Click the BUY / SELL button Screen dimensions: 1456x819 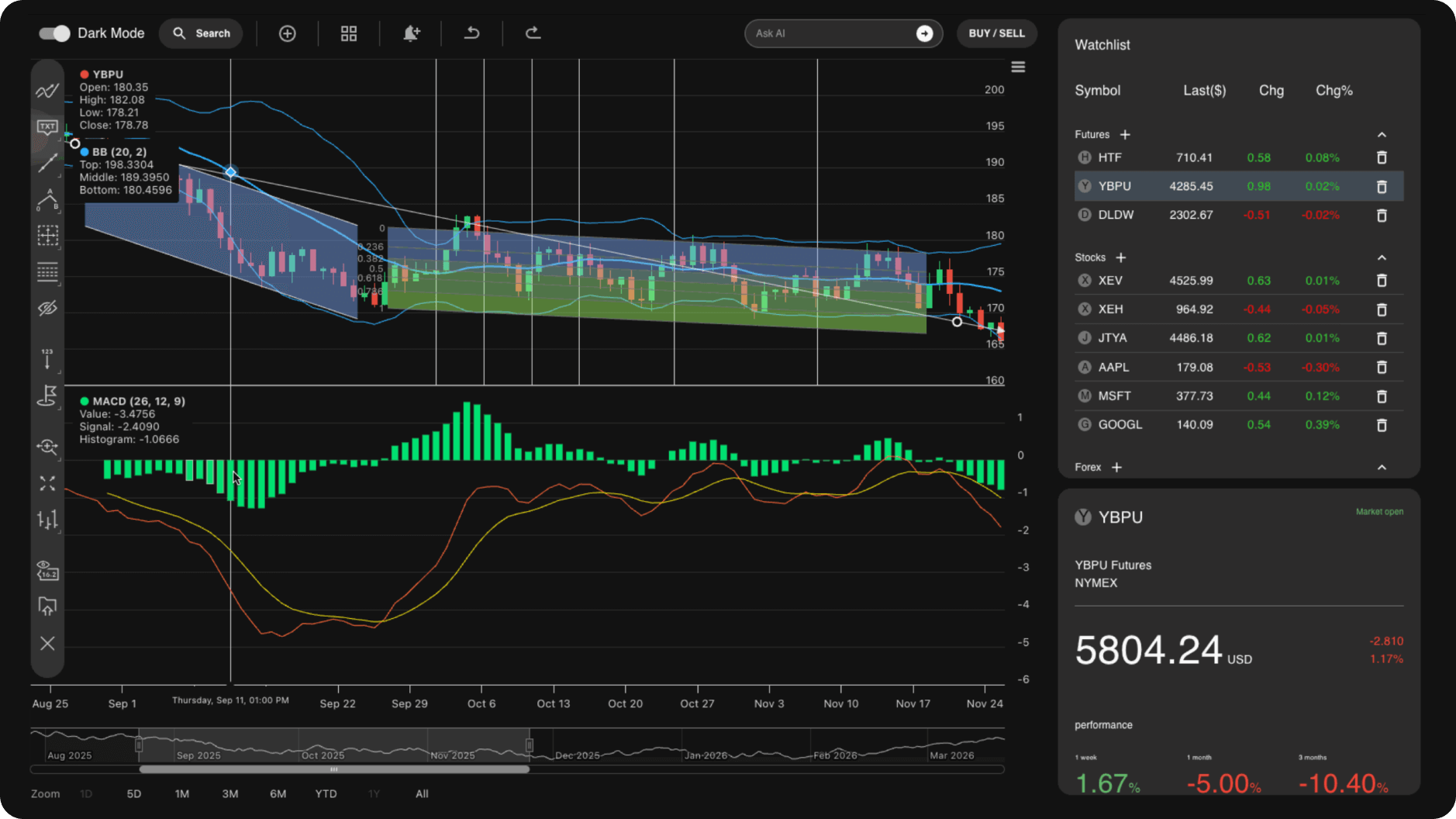(997, 33)
